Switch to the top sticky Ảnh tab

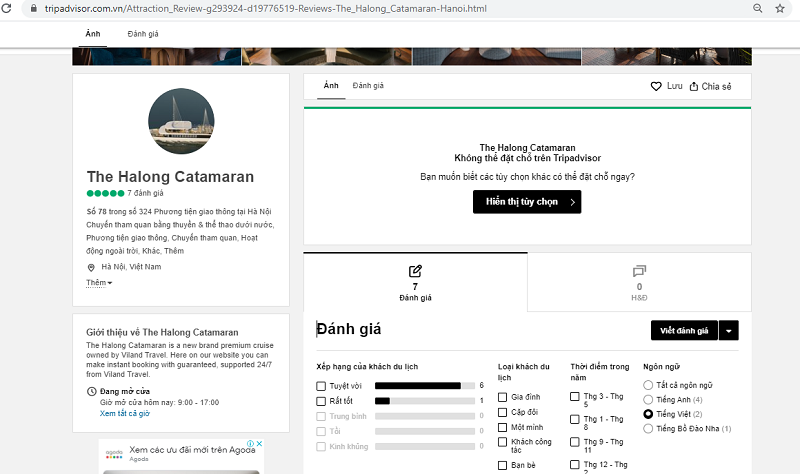click(93, 34)
